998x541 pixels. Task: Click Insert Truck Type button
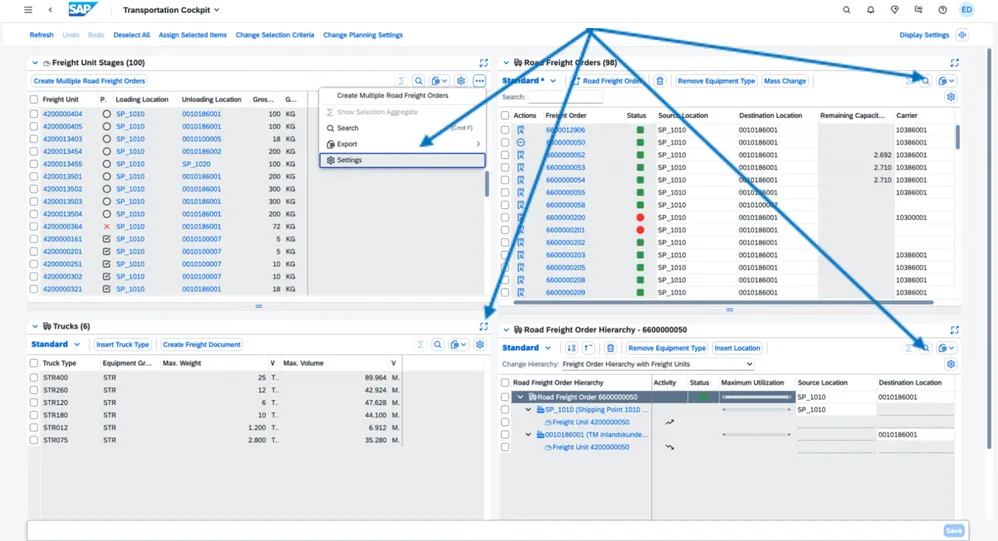(x=123, y=344)
